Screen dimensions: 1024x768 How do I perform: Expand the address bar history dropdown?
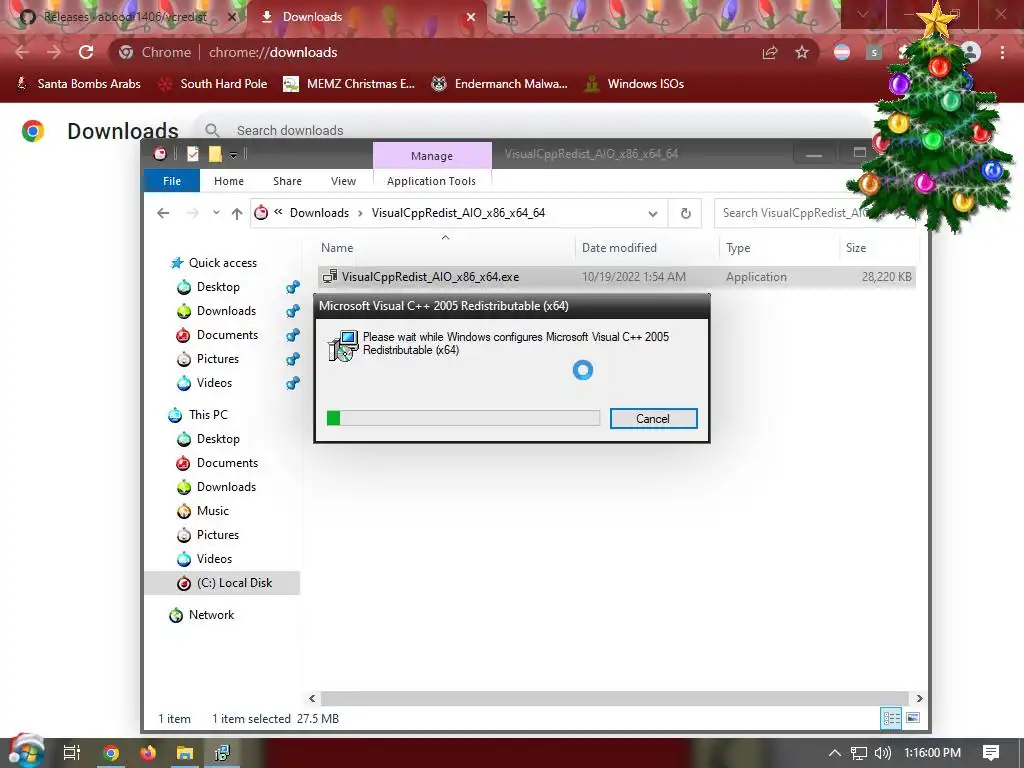652,214
